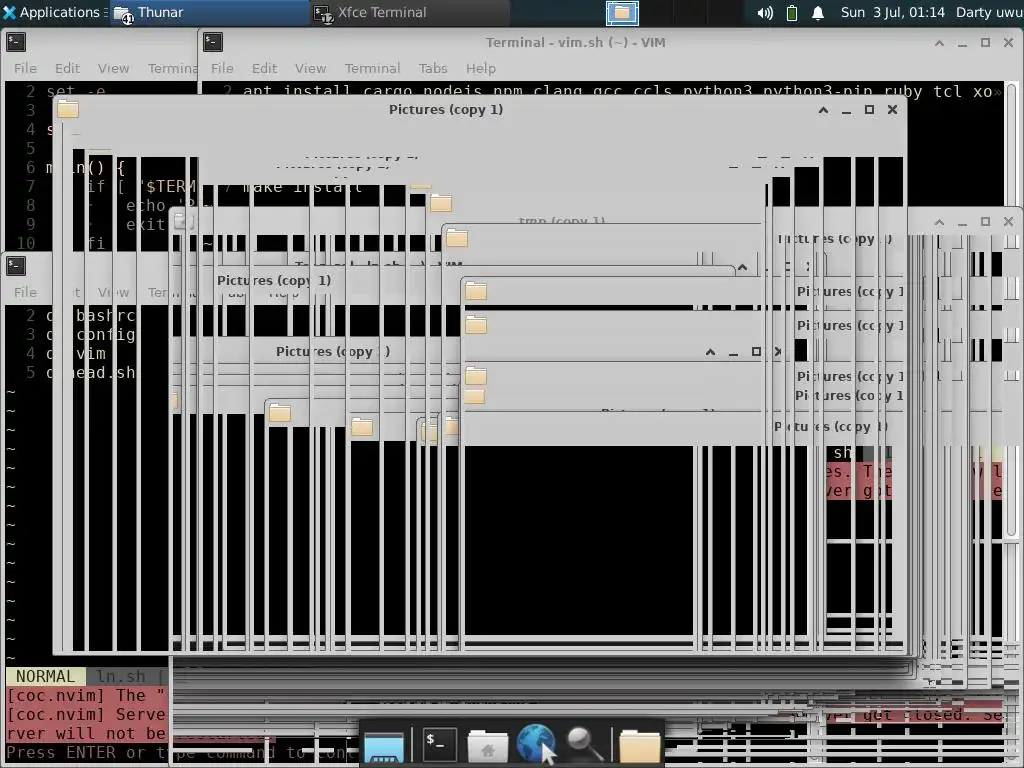Open the Darty uwu user menu
This screenshot has width=1024, height=768.
(x=989, y=12)
